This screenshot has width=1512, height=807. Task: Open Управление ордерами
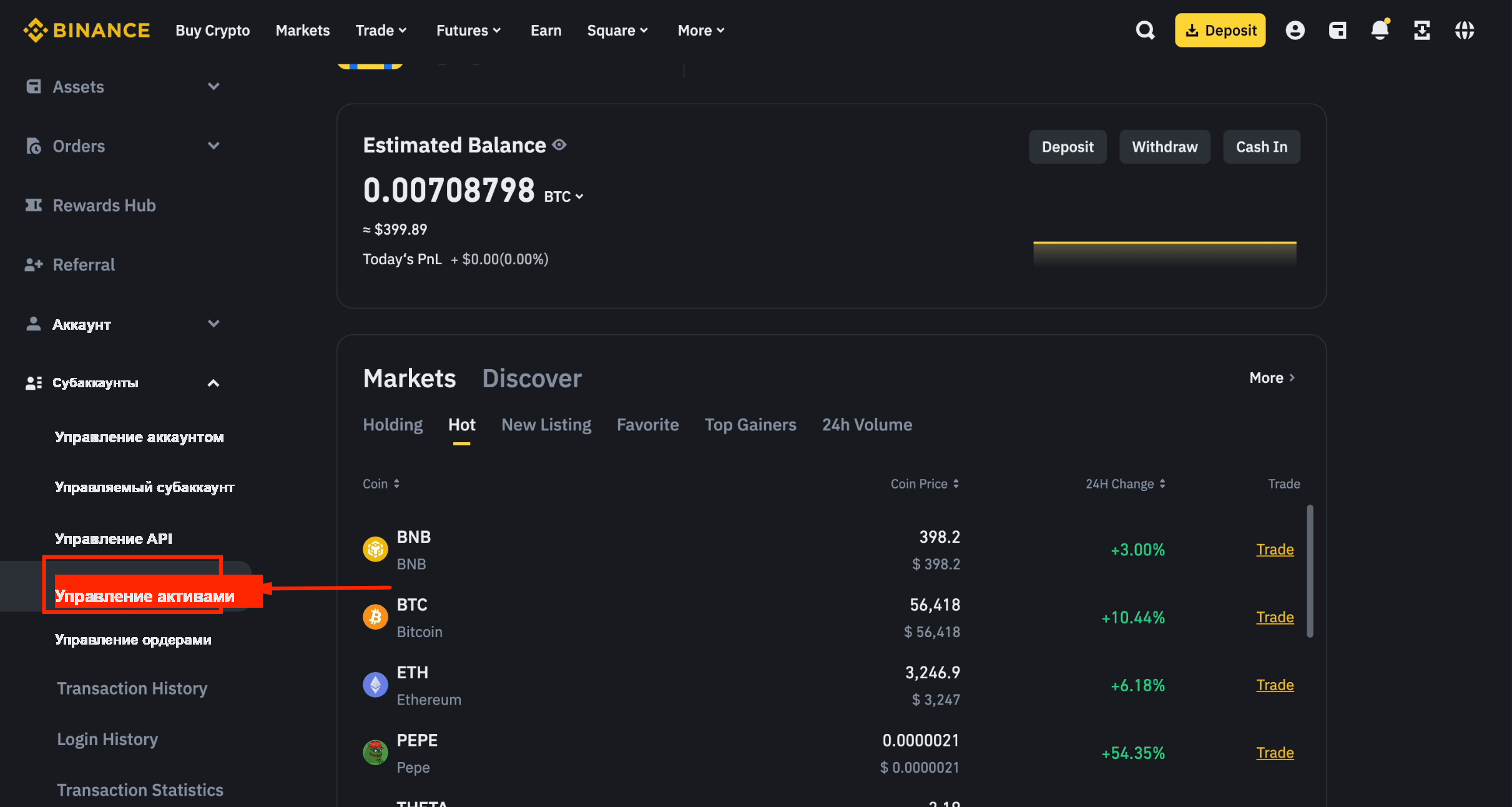point(133,640)
